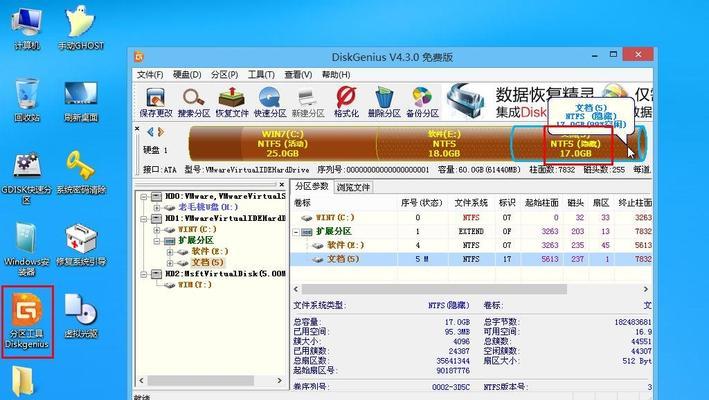Collapse the HD1 VMwareVirtualIDE disk node

[x=144, y=219]
